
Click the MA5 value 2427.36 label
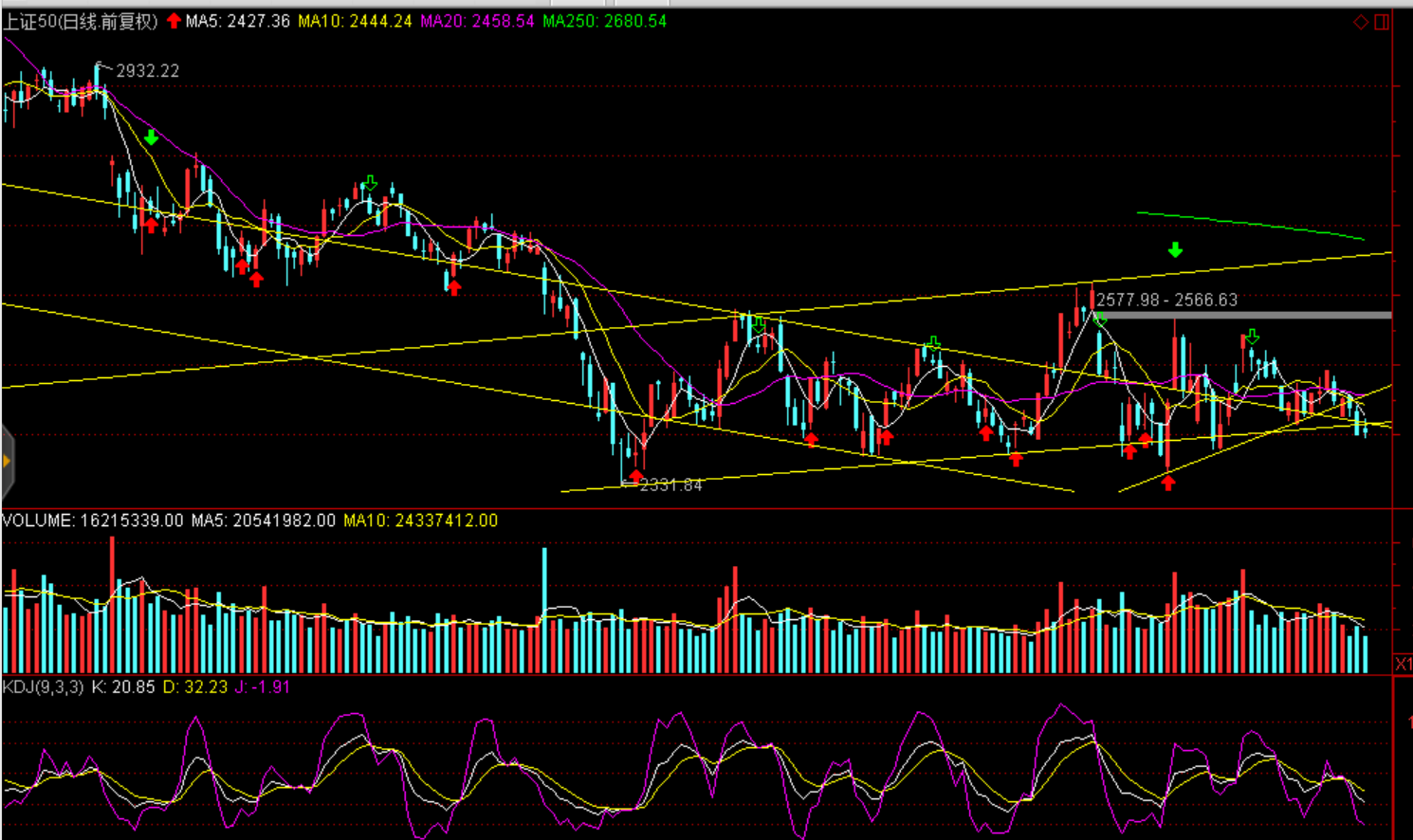coord(238,21)
